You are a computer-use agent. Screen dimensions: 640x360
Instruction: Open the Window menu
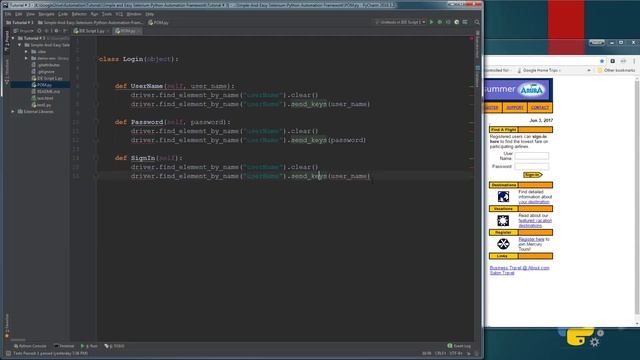coord(134,14)
